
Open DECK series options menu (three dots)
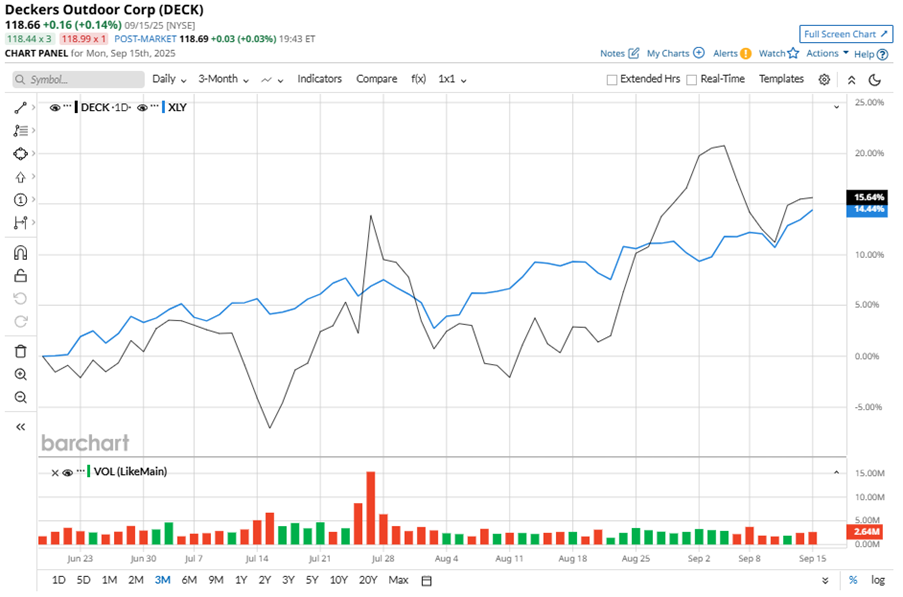[67, 106]
